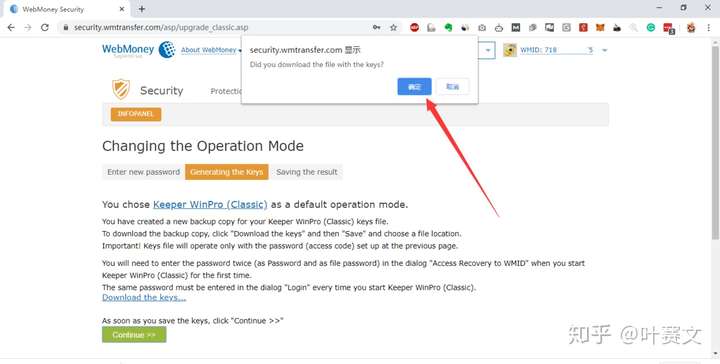The image size is (720, 364).
Task: Close the WebMoney Security tab
Action: pos(122,9)
